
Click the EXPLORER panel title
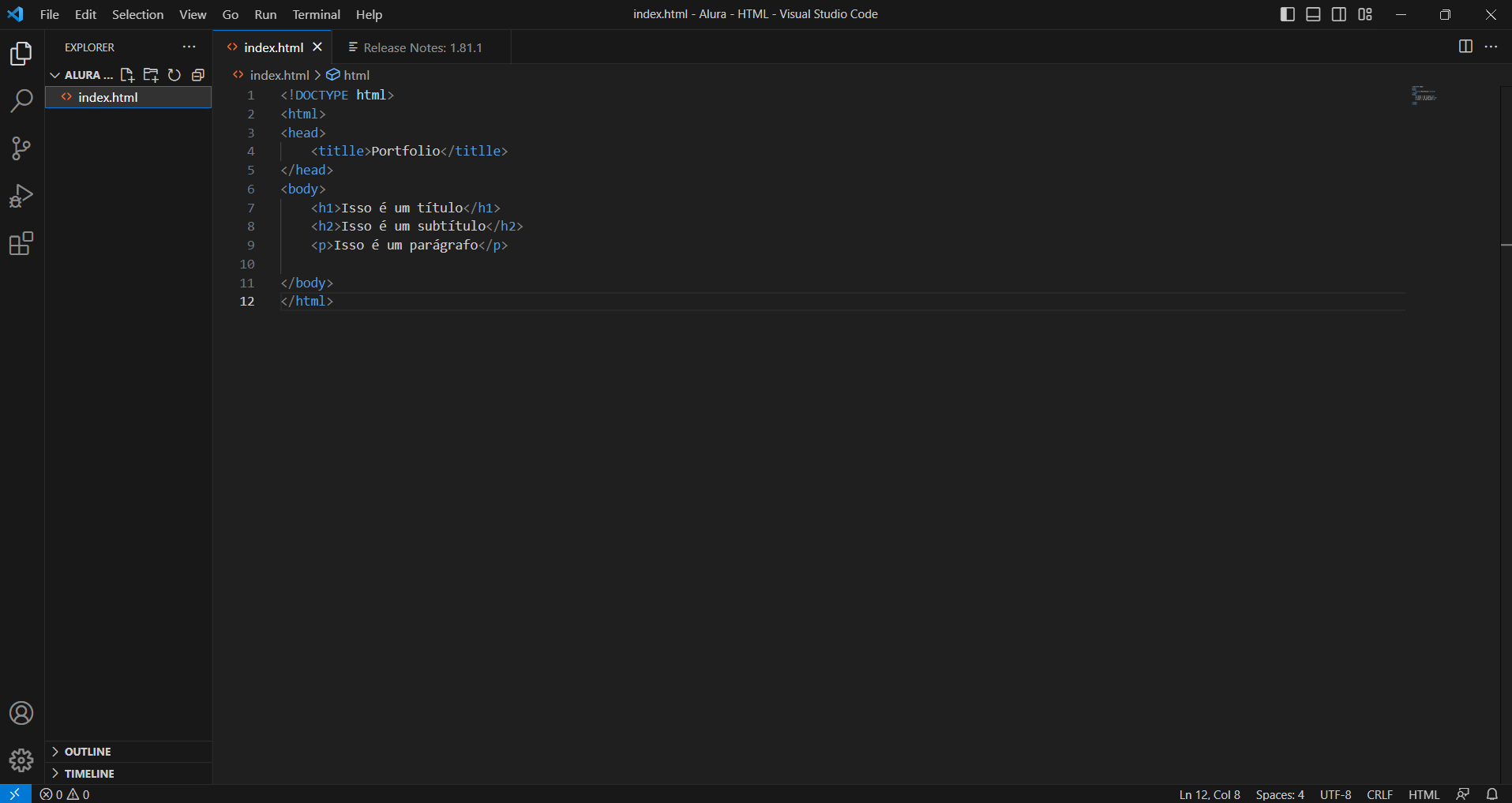(89, 47)
